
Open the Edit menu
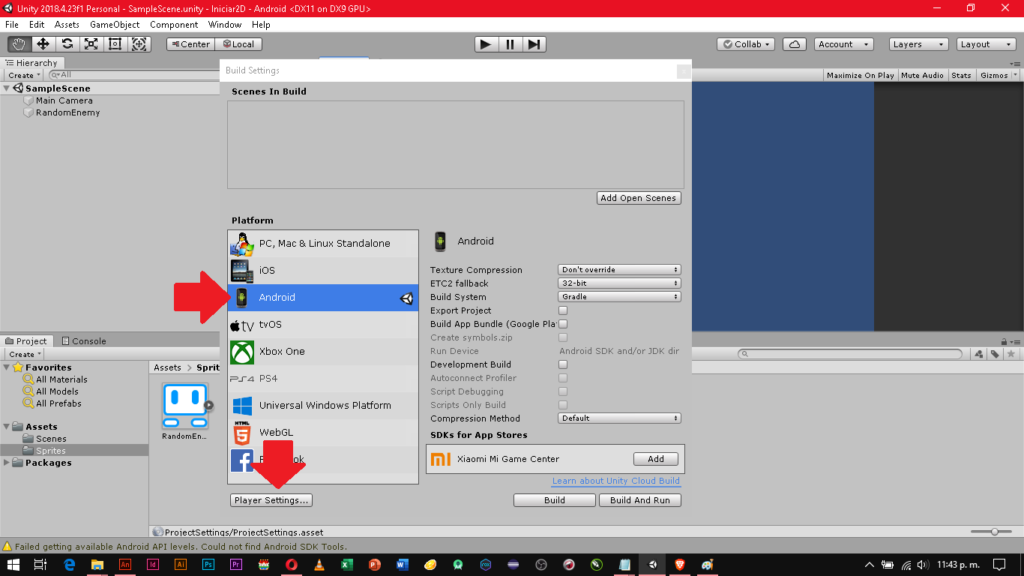coord(37,25)
